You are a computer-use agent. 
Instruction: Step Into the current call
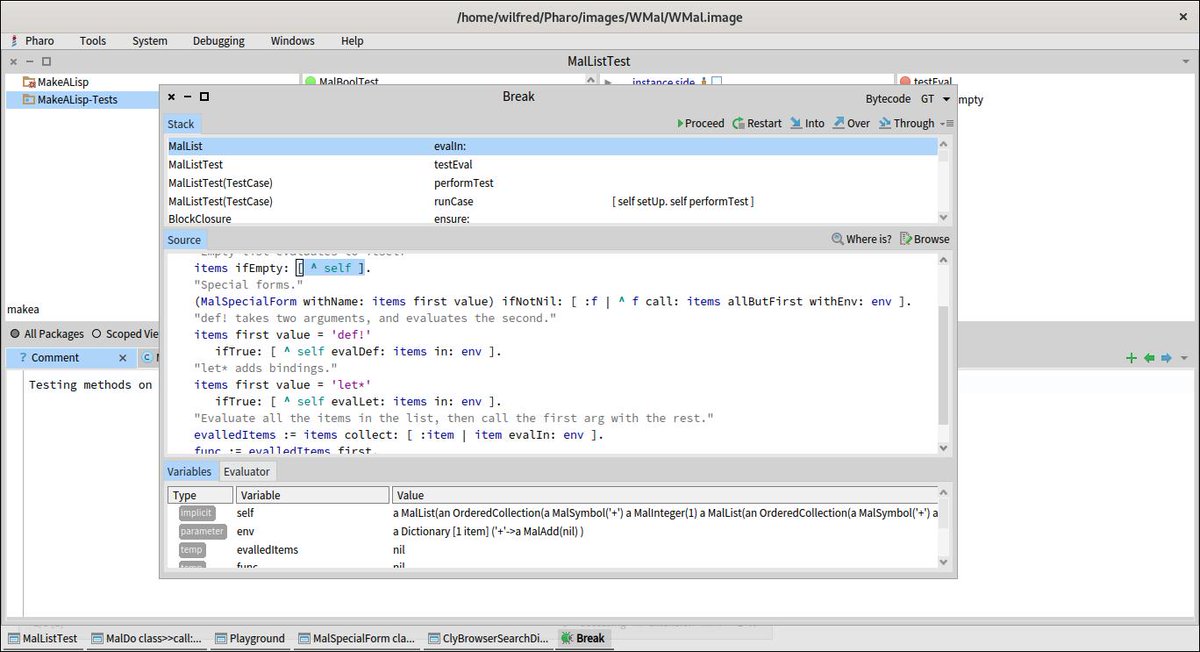[807, 123]
